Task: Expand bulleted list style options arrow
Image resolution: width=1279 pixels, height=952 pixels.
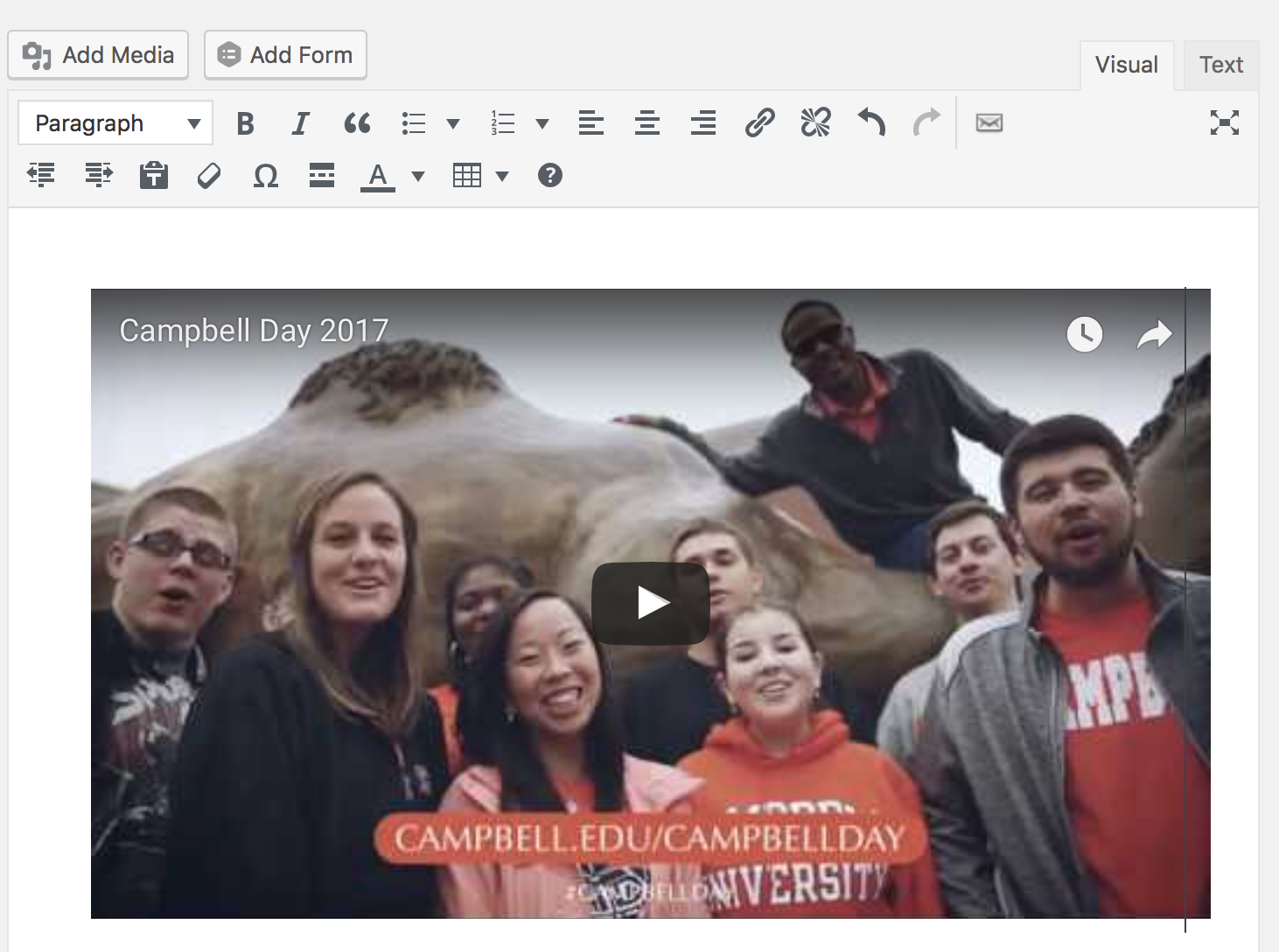Action: [453, 123]
